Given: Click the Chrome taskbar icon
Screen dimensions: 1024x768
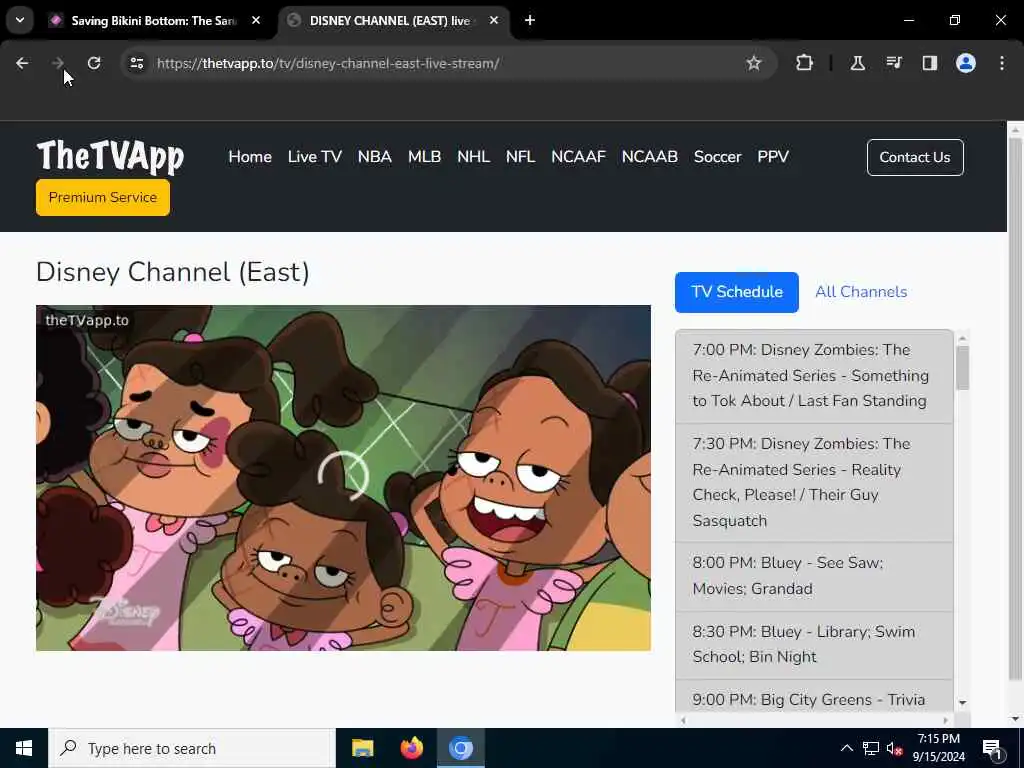Looking at the screenshot, I should click(x=460, y=748).
